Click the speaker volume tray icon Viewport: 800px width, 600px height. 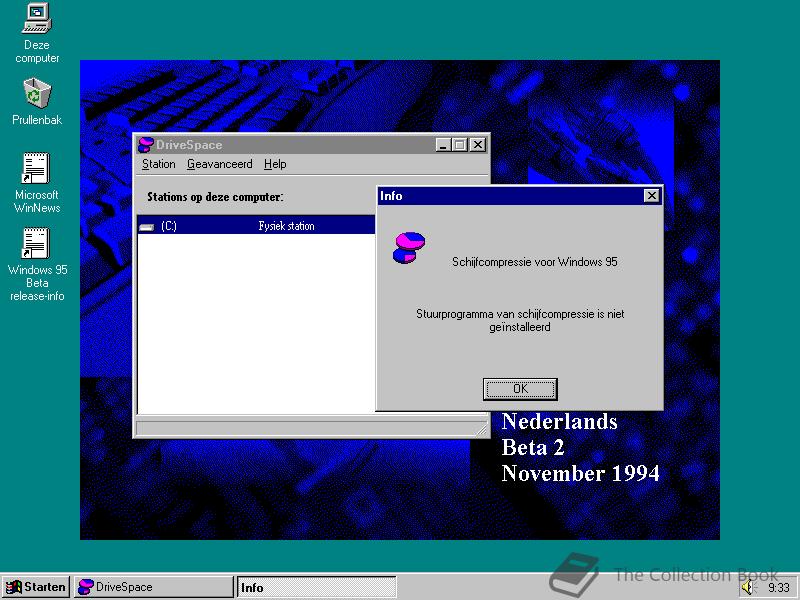click(748, 587)
